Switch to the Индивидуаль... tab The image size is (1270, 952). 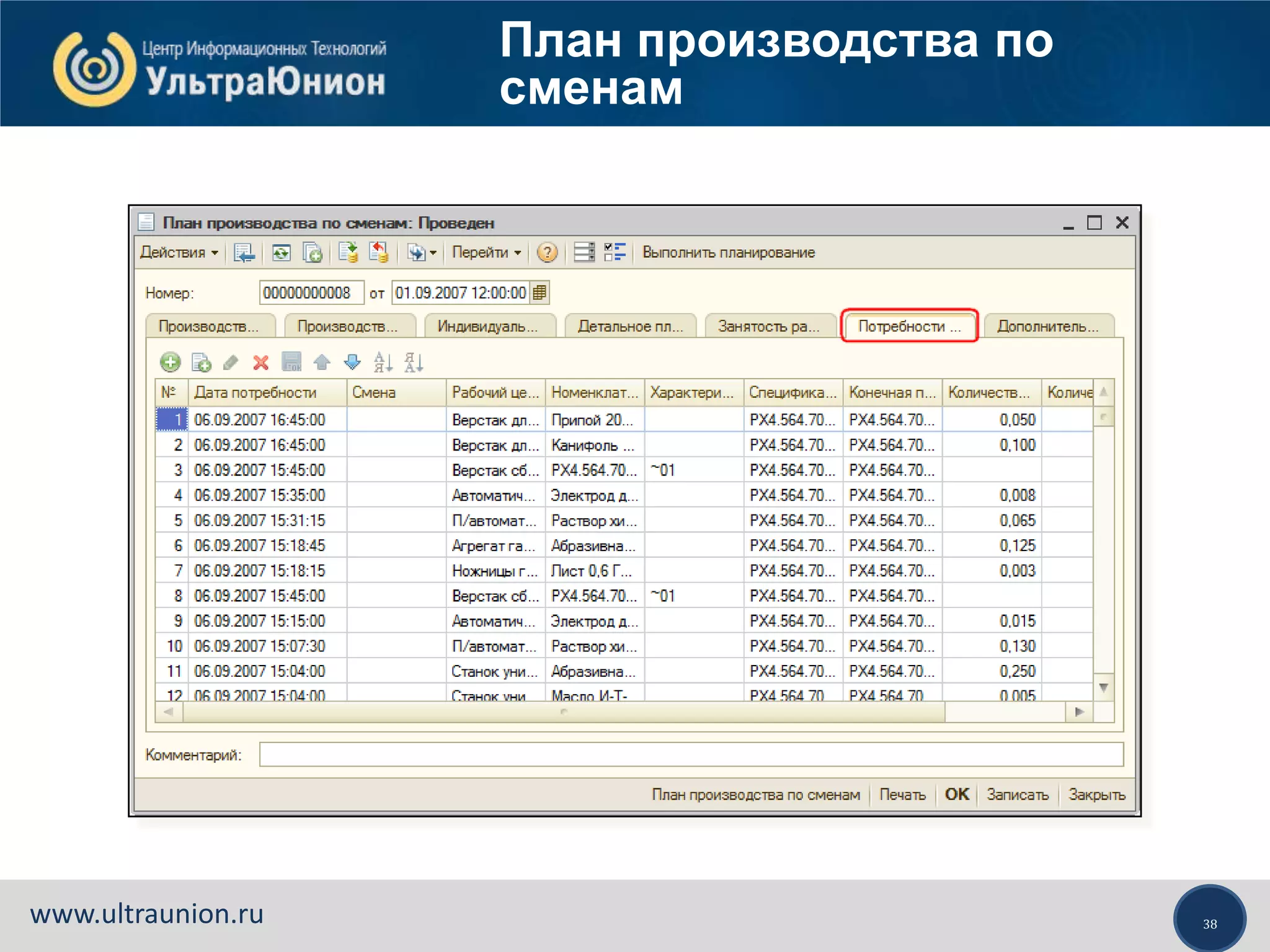tap(490, 326)
